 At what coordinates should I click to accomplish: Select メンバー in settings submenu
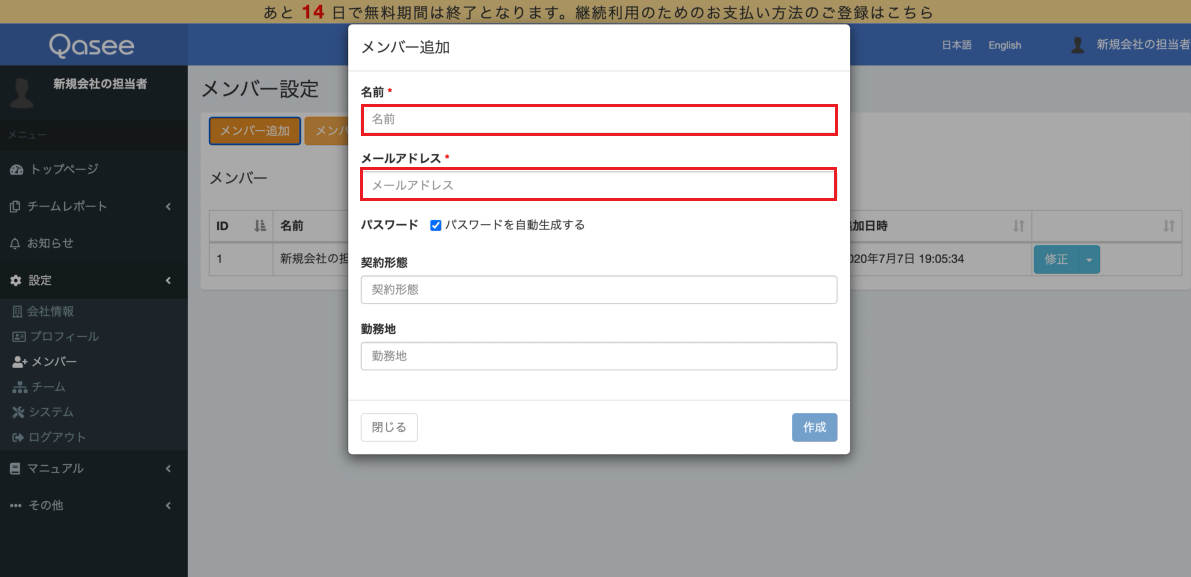pos(54,362)
